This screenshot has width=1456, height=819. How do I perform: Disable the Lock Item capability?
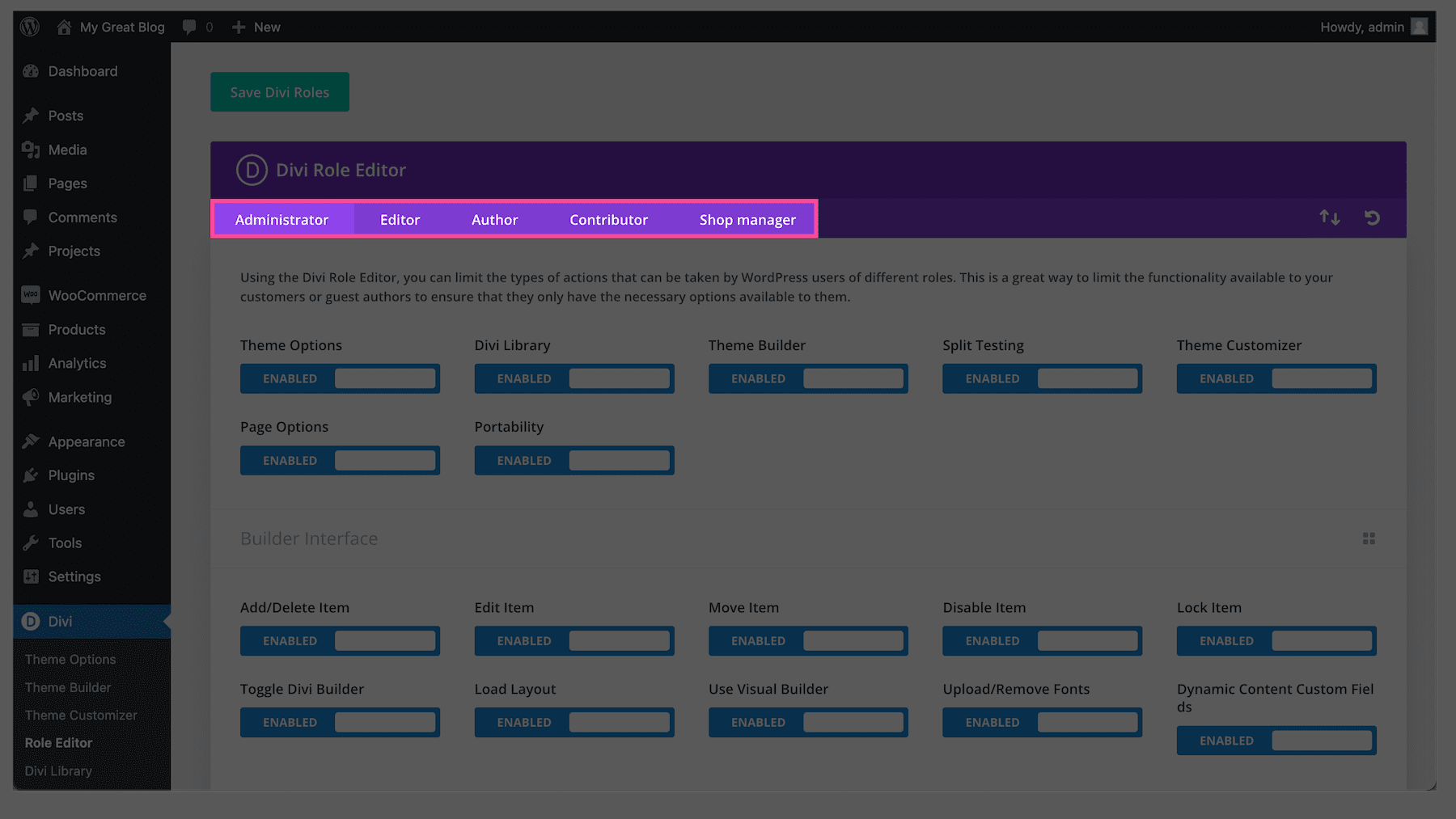click(1276, 640)
